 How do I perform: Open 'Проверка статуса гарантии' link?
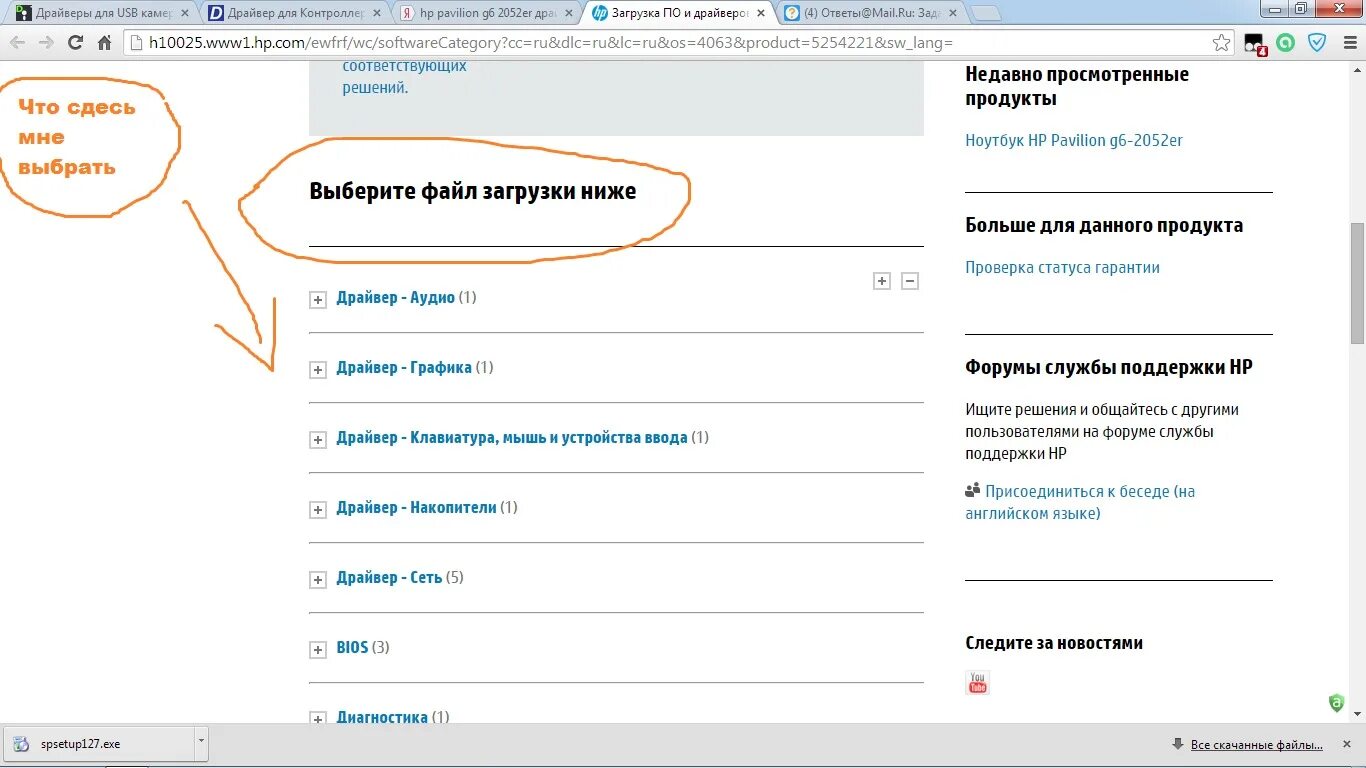[1062, 267]
